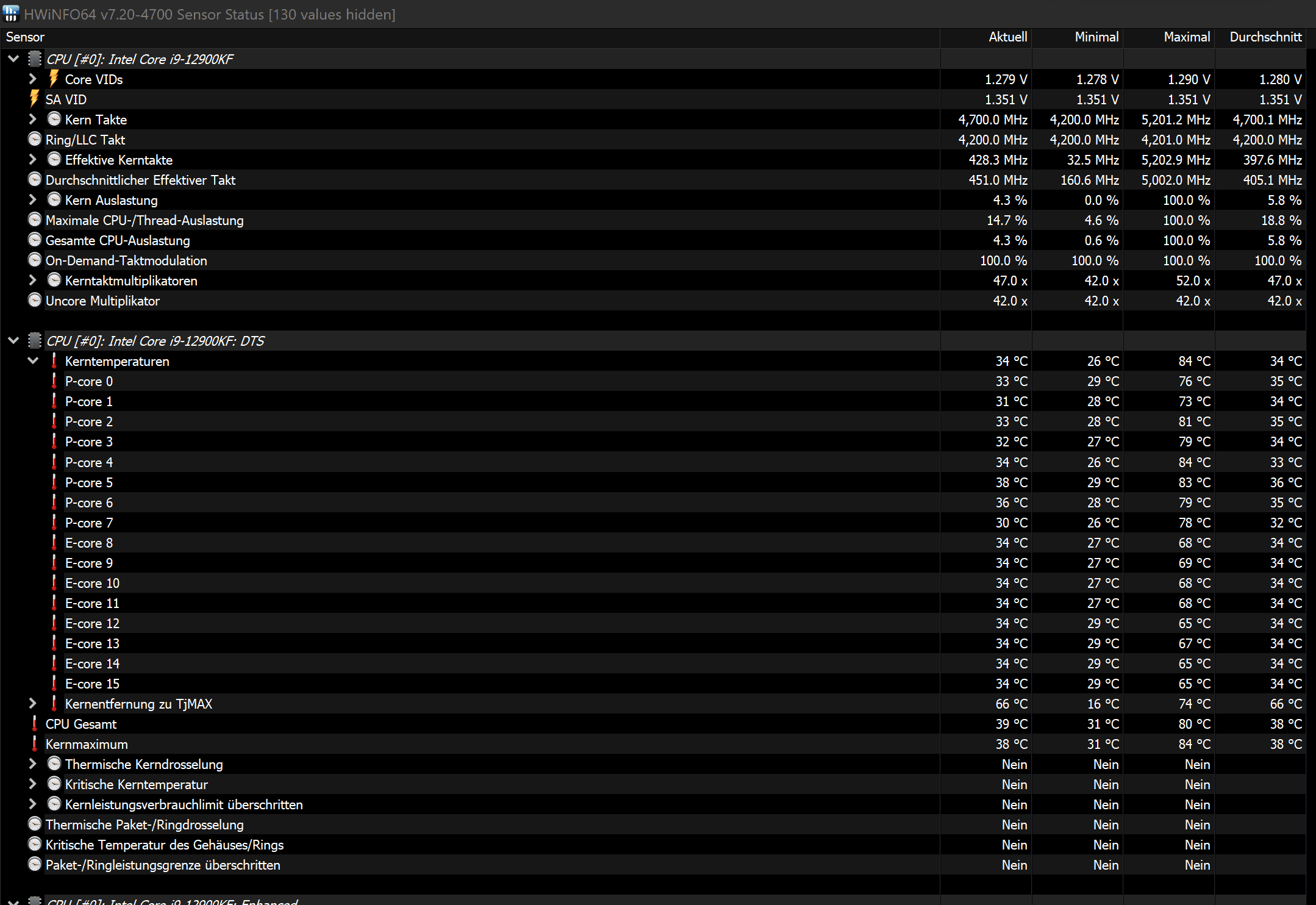This screenshot has width=1316, height=905.
Task: Click the thermometer icon next to P-core 5
Action: coord(54,482)
